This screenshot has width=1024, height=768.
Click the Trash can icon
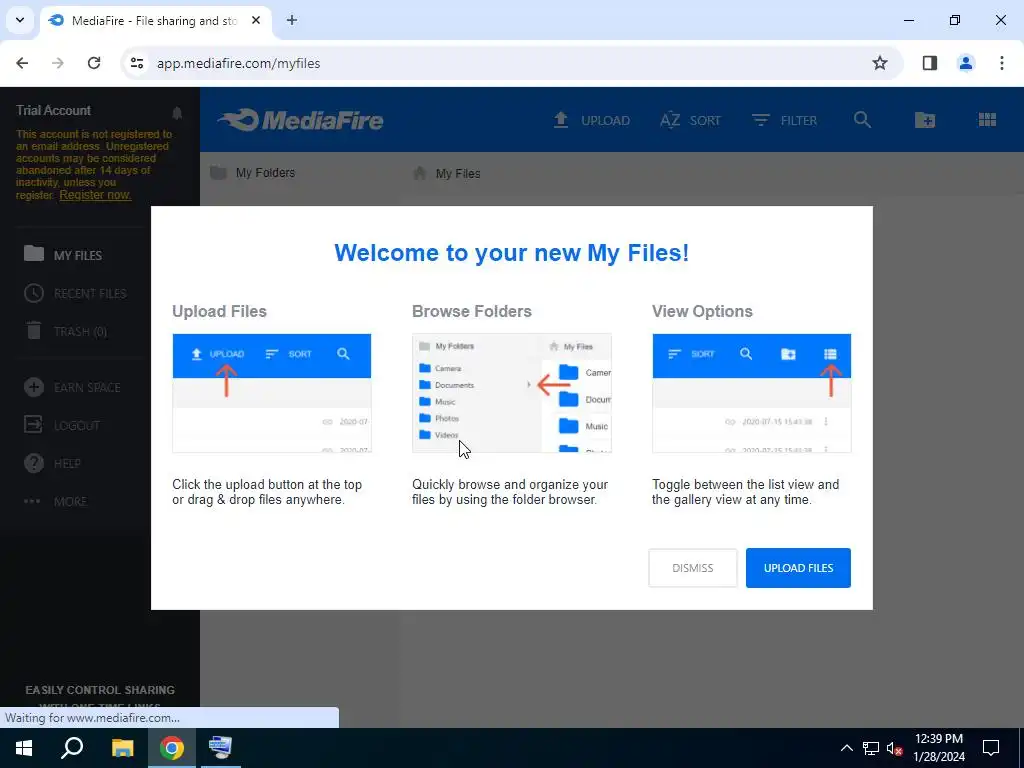34,330
